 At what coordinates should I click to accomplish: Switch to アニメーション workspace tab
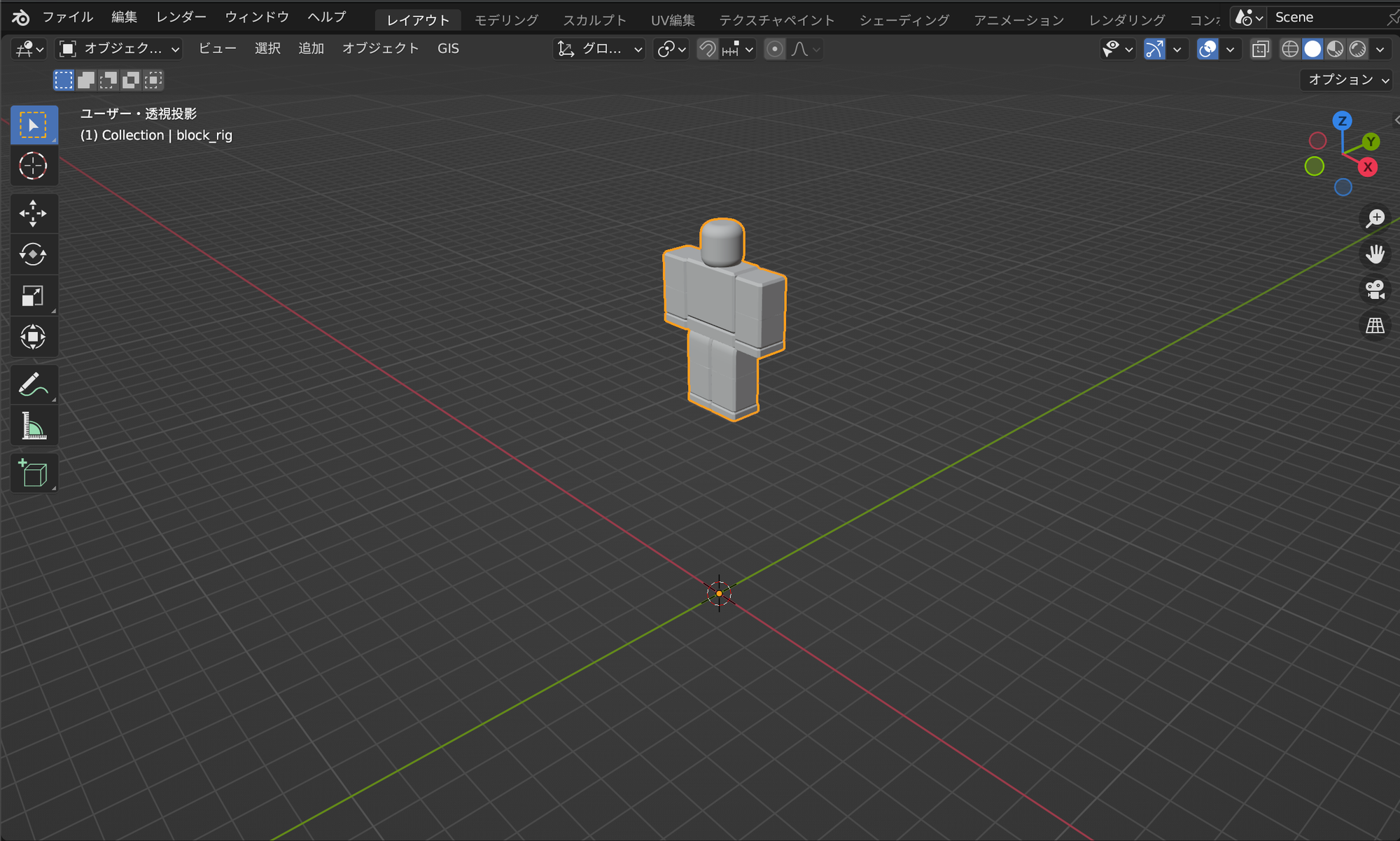[x=1018, y=20]
